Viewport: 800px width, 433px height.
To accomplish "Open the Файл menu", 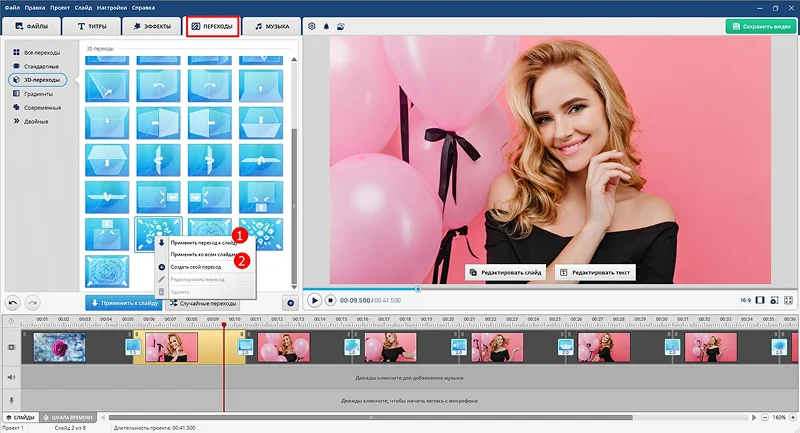I will 12,8.
